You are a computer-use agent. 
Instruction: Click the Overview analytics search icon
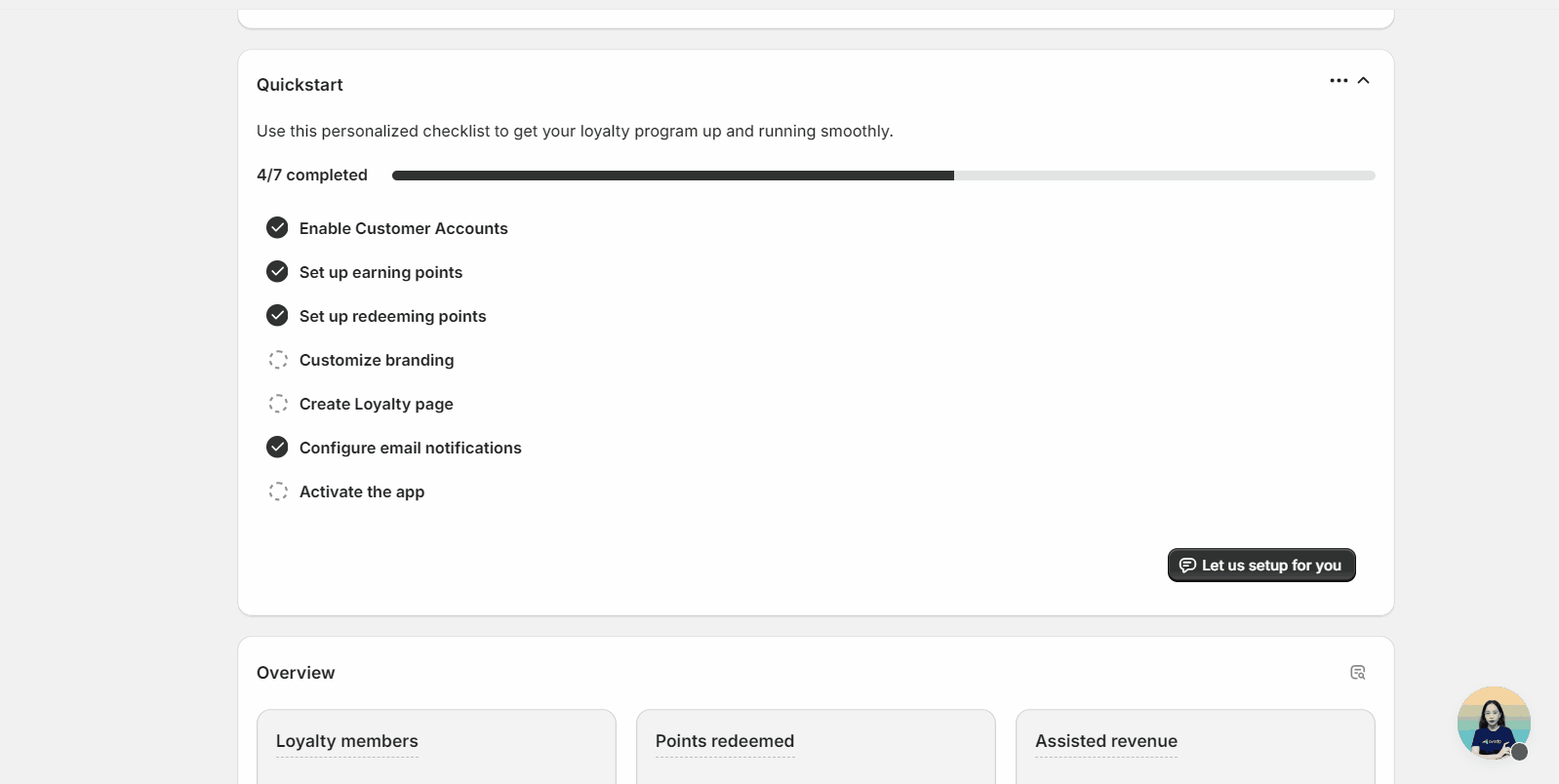tap(1357, 673)
